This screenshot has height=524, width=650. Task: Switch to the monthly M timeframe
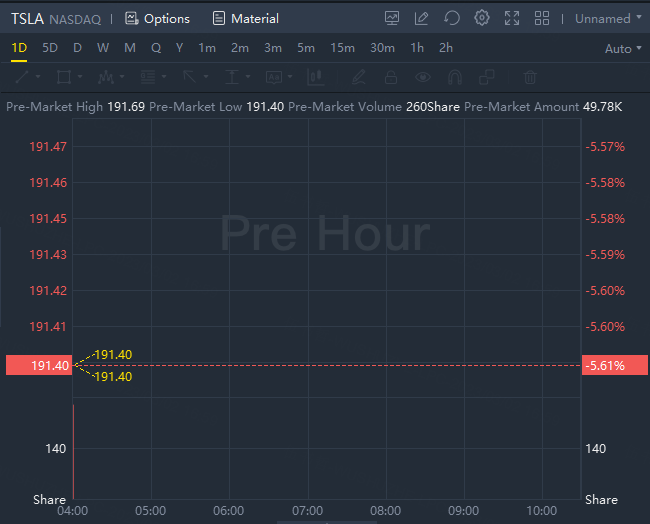(130, 48)
